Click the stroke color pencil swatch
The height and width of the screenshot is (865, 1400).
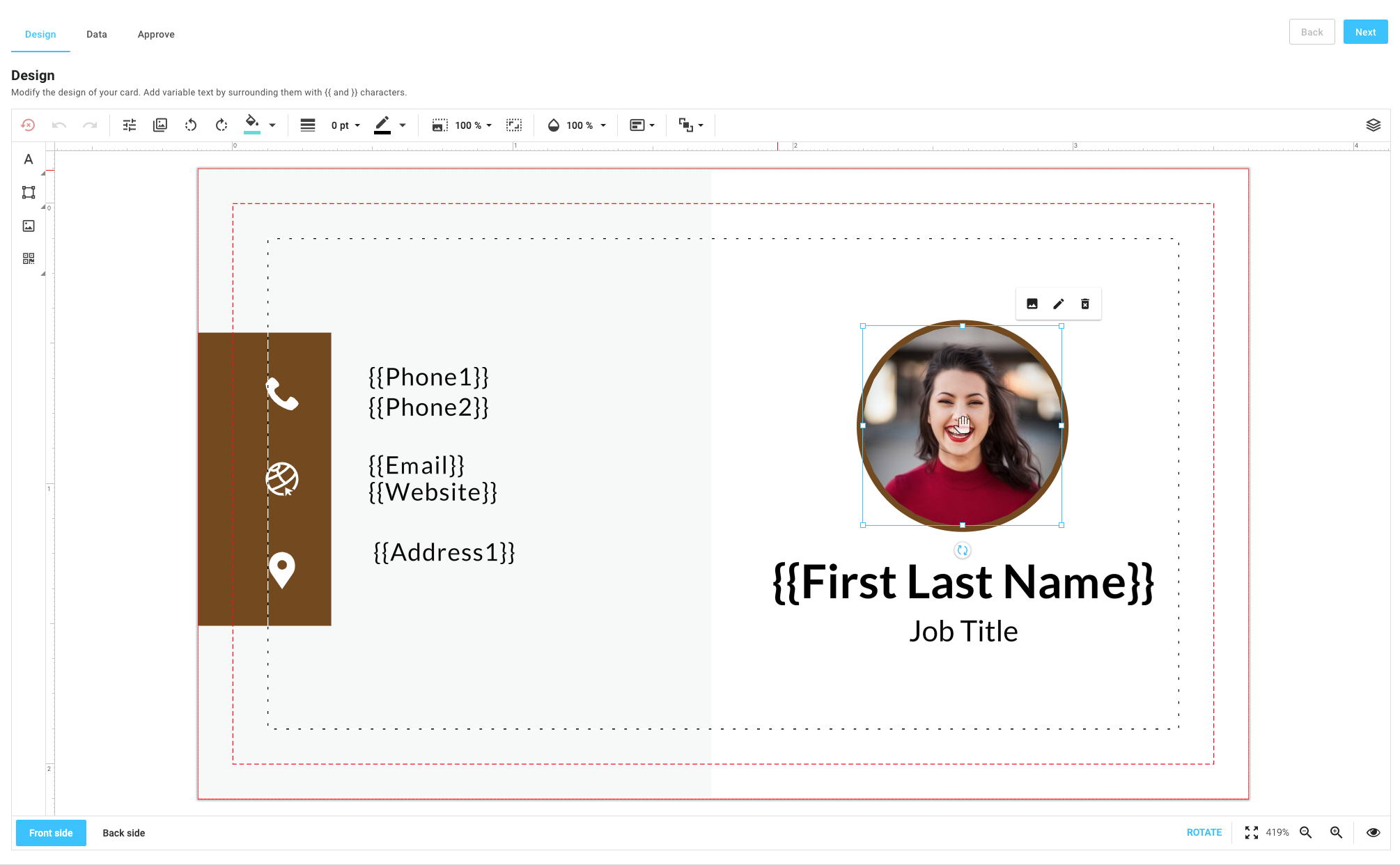382,125
